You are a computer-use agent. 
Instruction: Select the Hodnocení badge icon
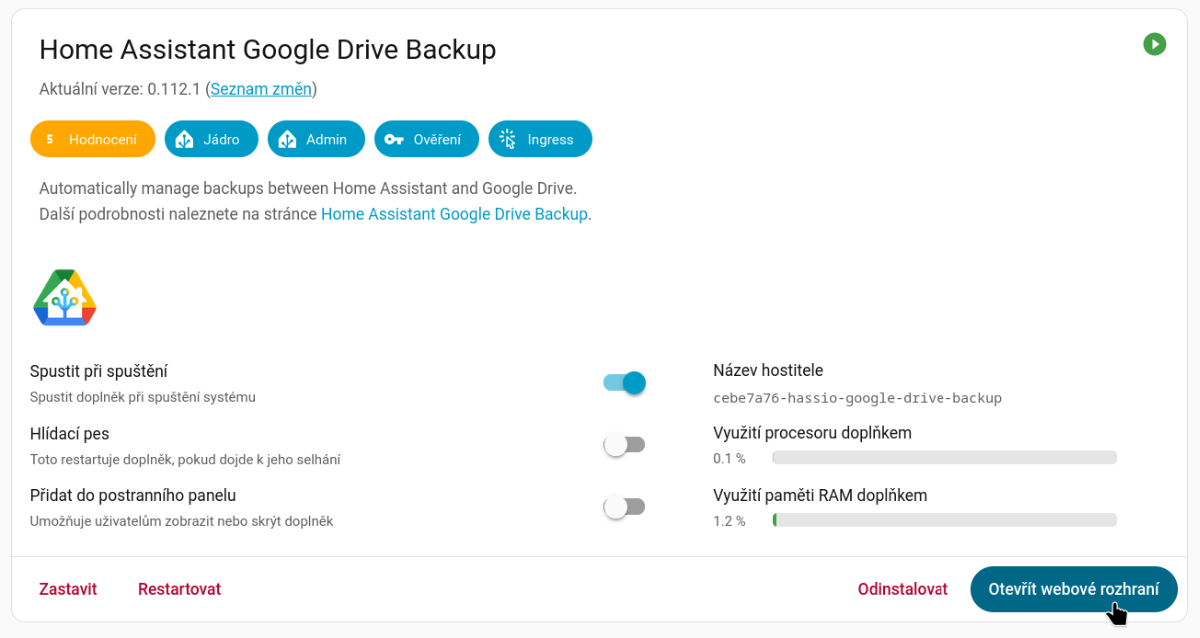click(x=50, y=139)
